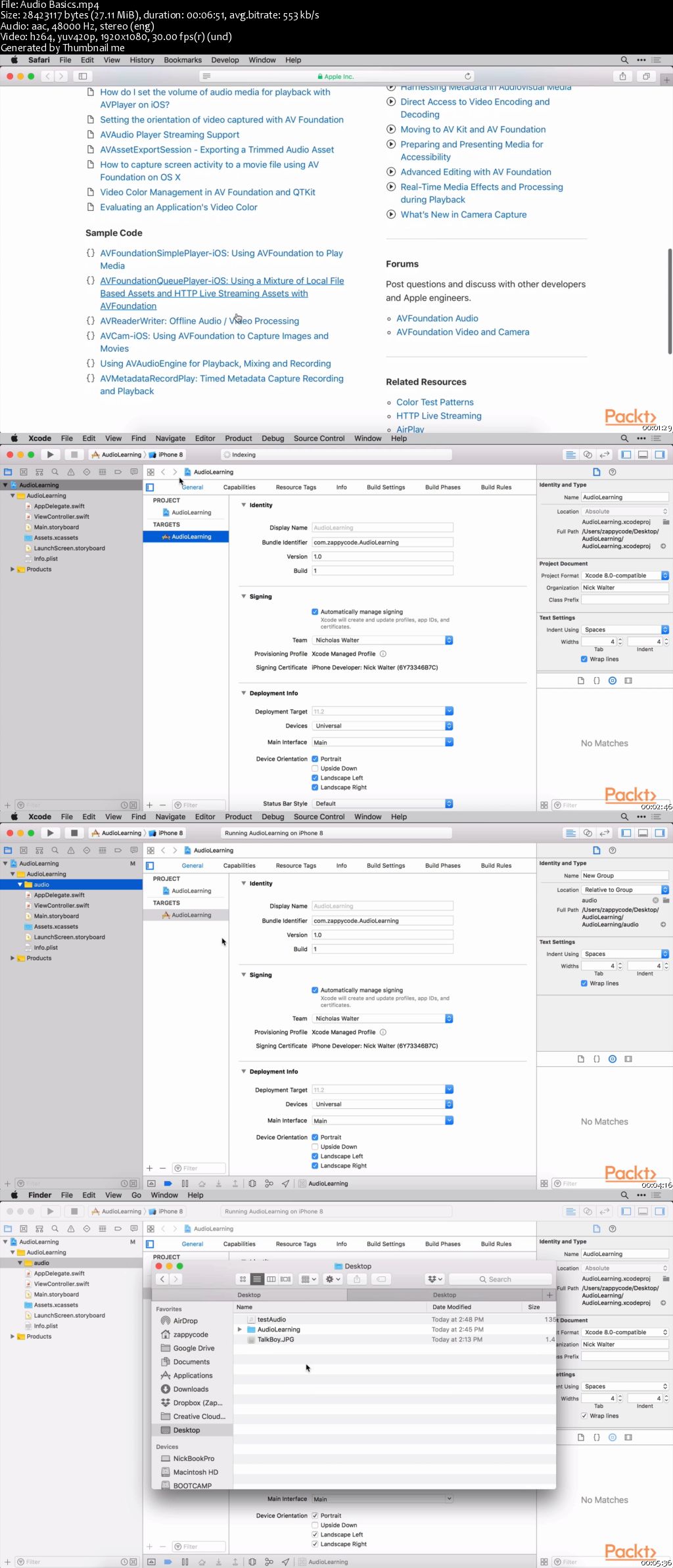Click the Search field in the Finder Desktop window
Screen dimensions: 673x1568
[x=500, y=1279]
